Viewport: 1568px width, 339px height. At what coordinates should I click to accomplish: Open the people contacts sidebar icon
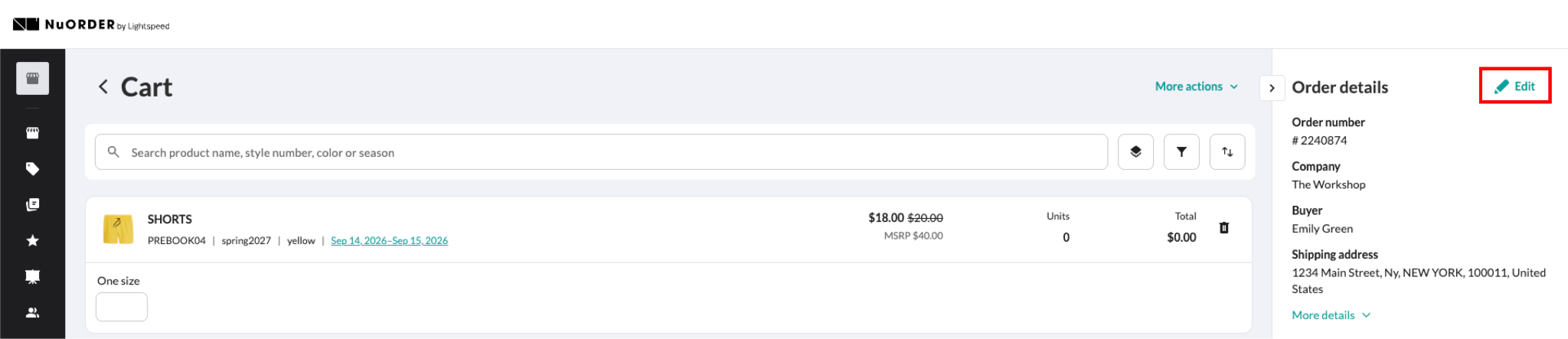32,312
